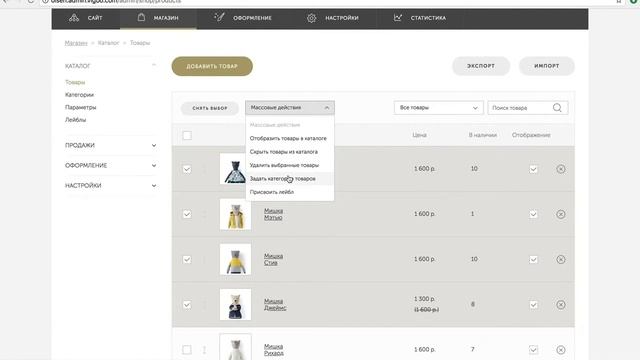The width and height of the screenshot is (640, 360).
Task: Open Мишка Джеймс product thumbnail
Action: coord(236,304)
